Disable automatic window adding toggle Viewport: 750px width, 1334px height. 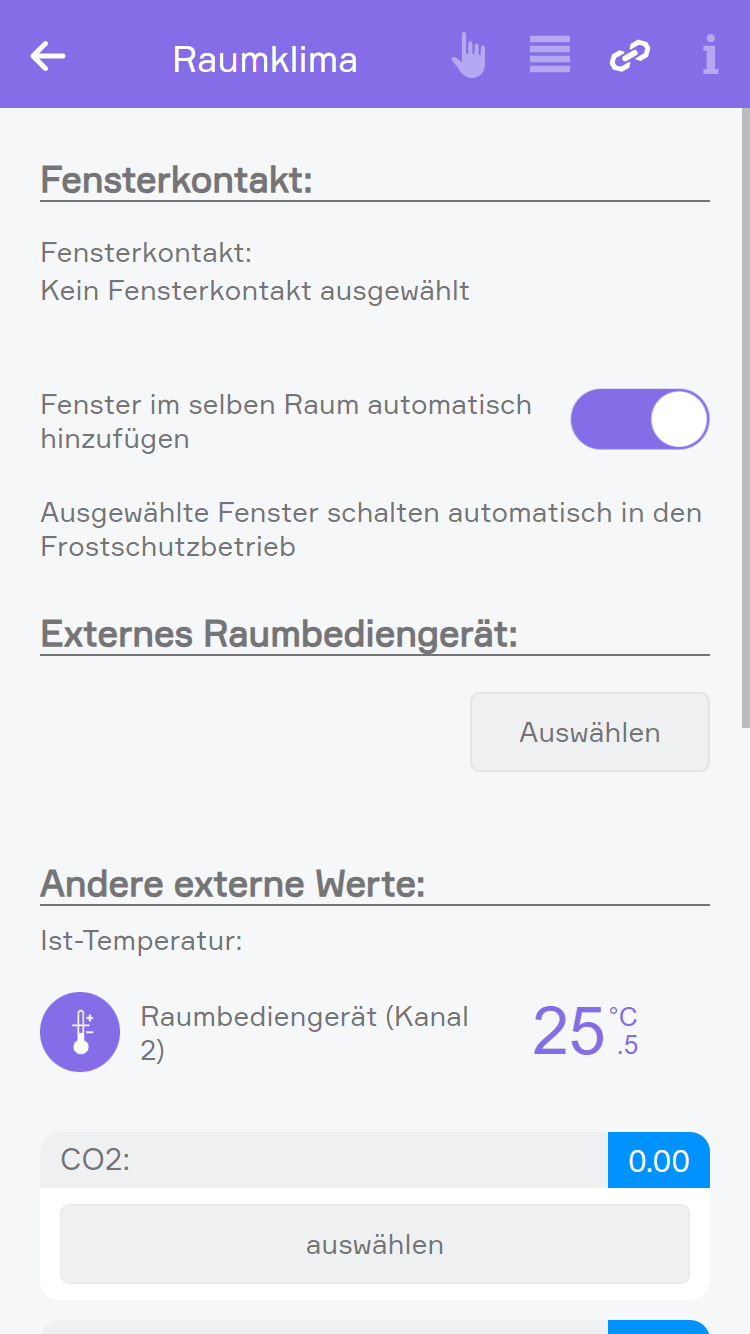point(640,419)
